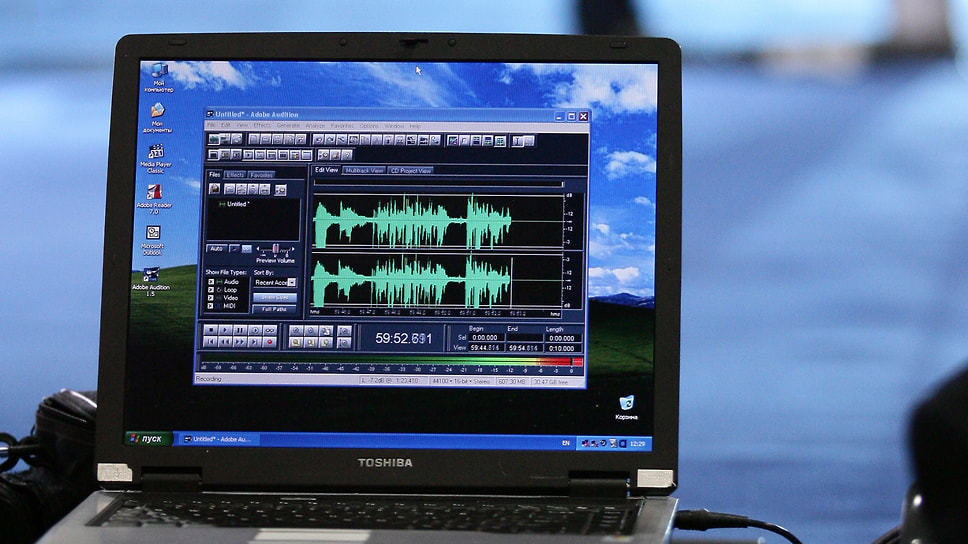Open the Recycle Bin desktop icon
This screenshot has height=544, width=968.
tap(626, 408)
